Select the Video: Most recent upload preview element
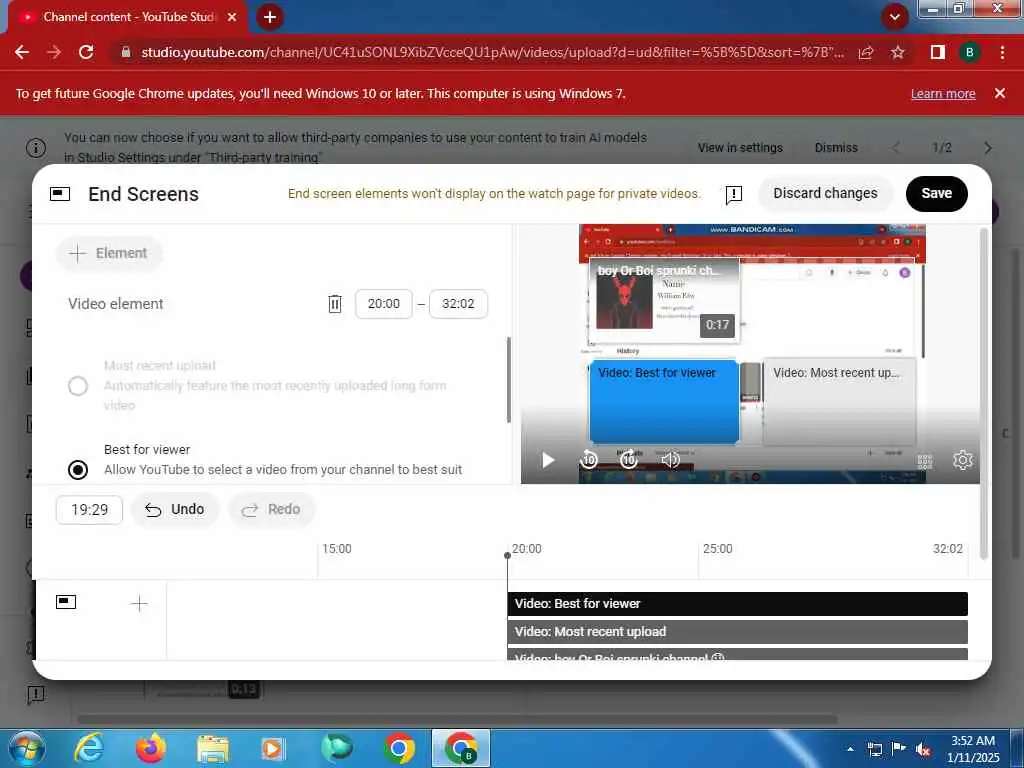Viewport: 1024px width, 768px height. coord(839,401)
